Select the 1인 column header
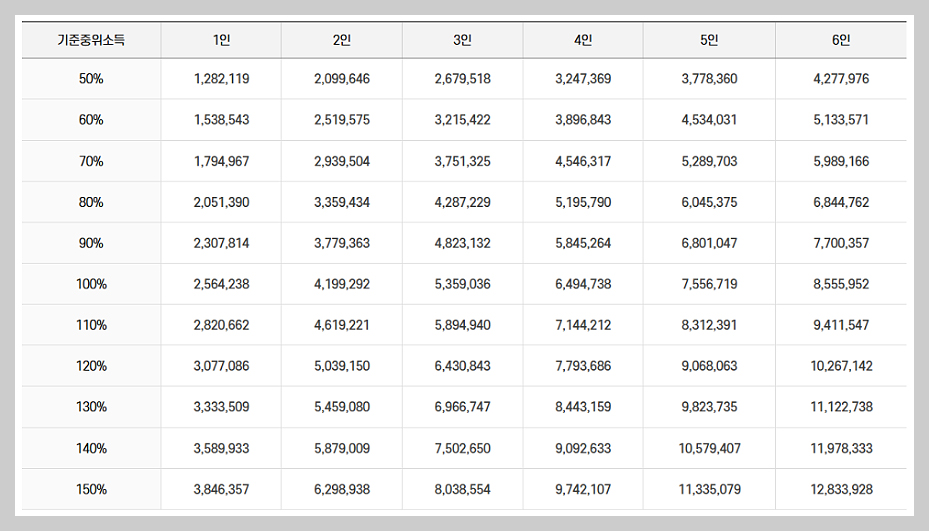This screenshot has height=531, width=929. pyautogui.click(x=222, y=40)
